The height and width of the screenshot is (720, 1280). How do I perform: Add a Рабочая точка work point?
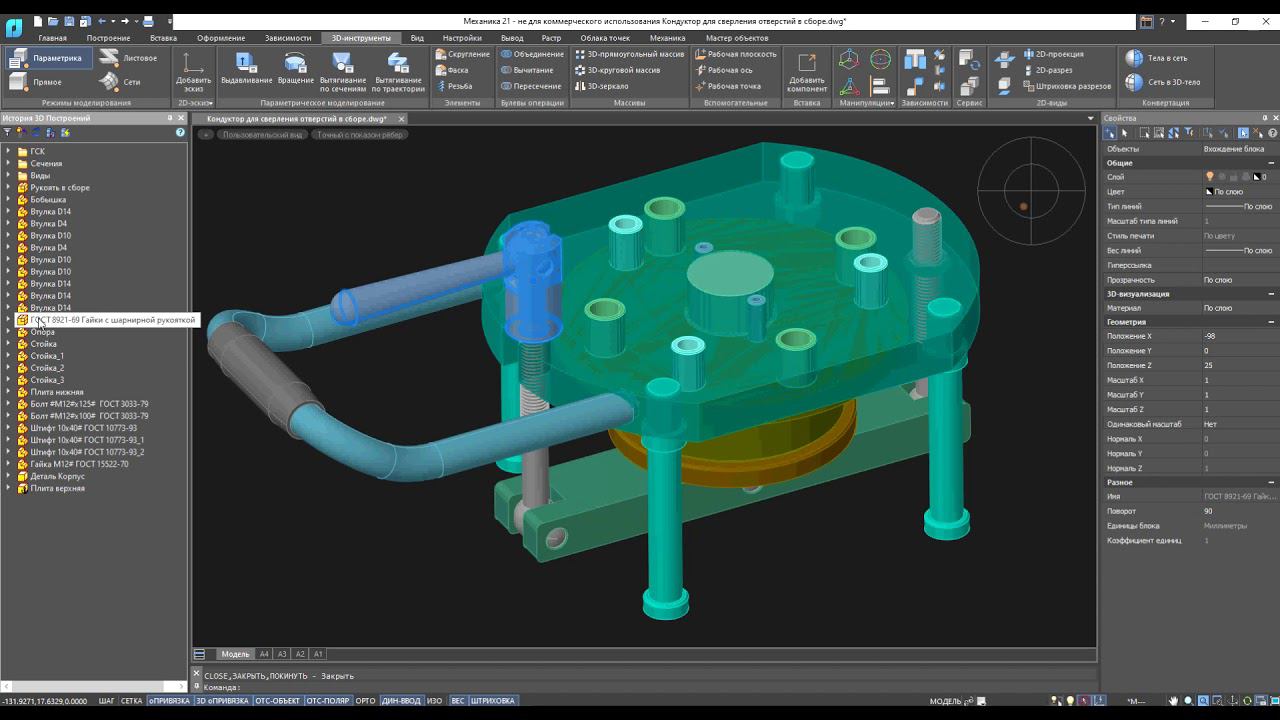coord(727,86)
